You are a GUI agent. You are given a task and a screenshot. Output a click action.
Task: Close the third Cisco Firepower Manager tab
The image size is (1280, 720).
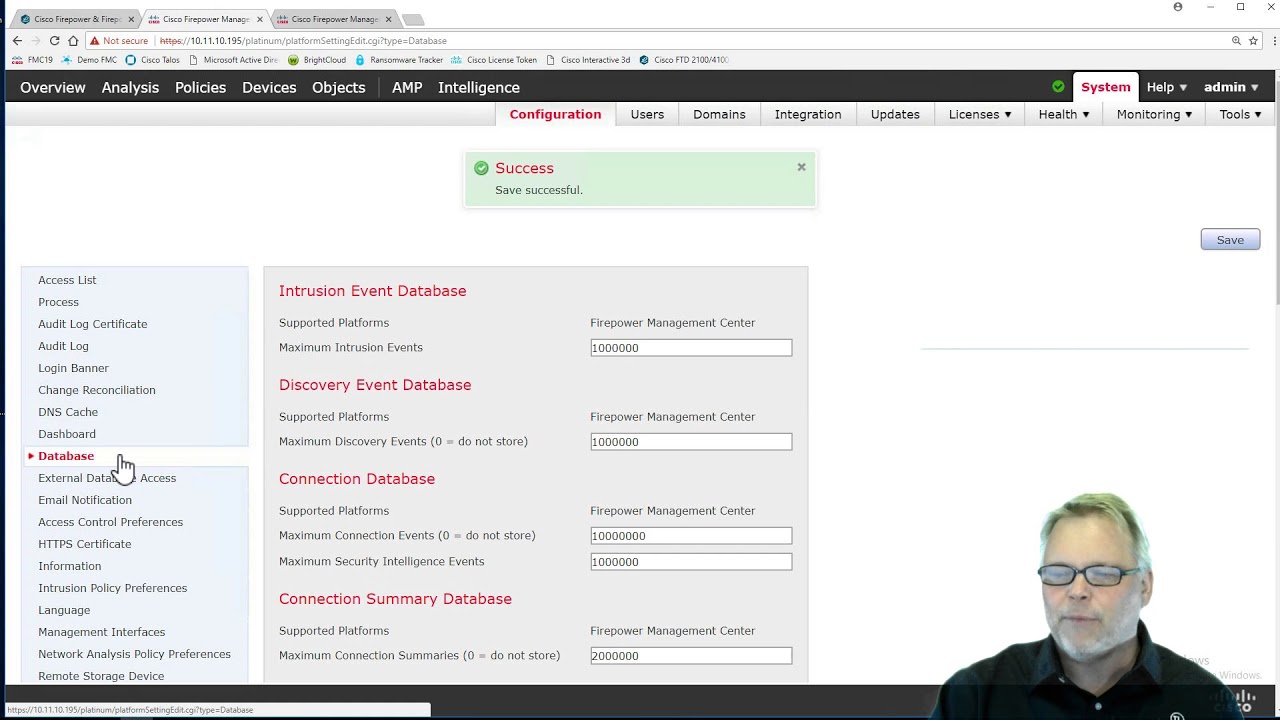pyautogui.click(x=388, y=19)
